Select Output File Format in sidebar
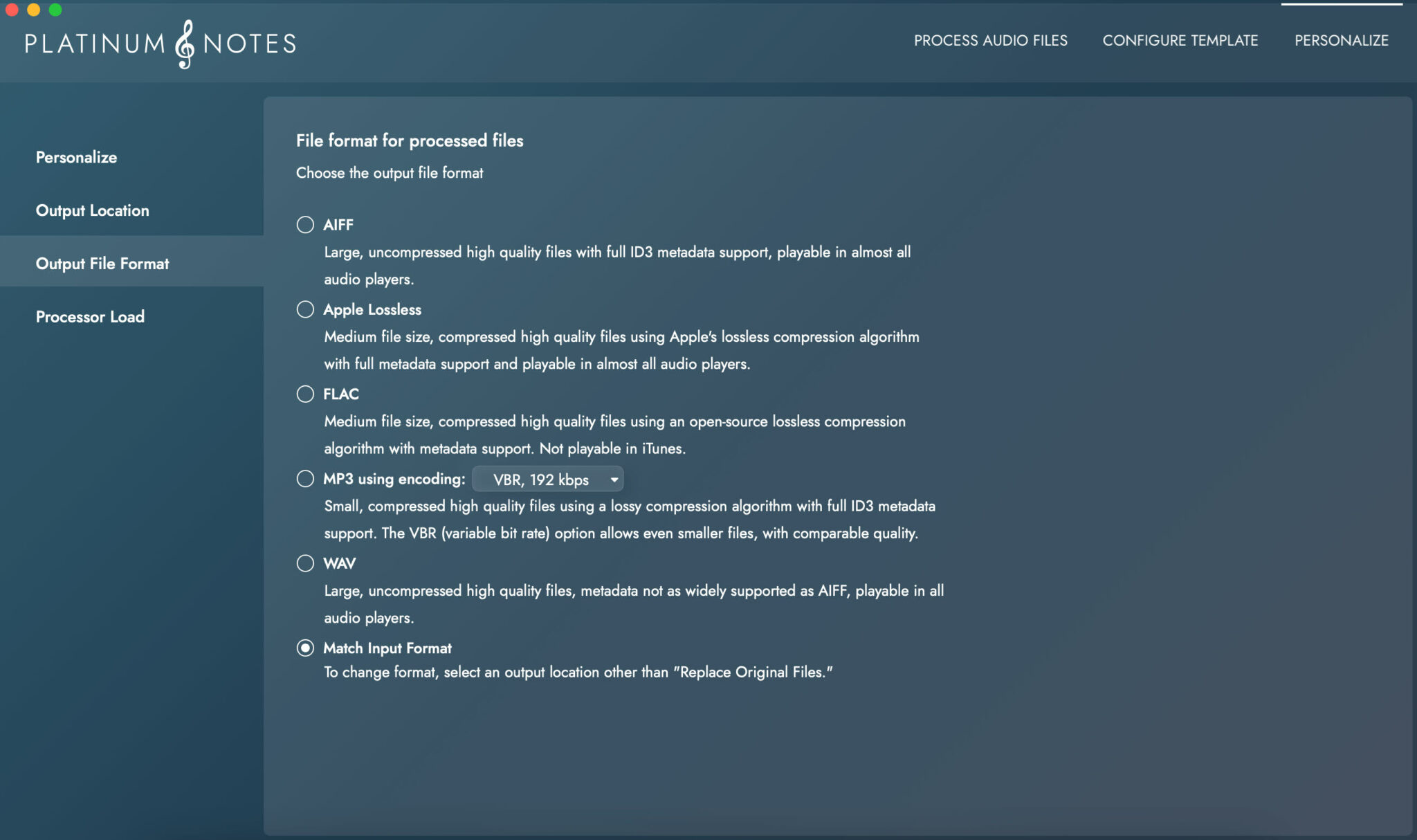The height and width of the screenshot is (840, 1417). [x=102, y=264]
